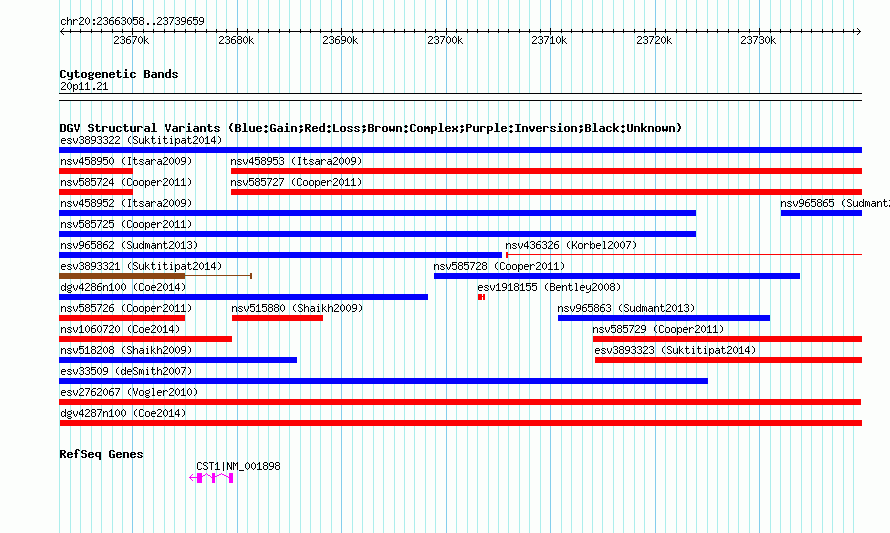The width and height of the screenshot is (890, 533).
Task: Open nsv585726 (Cooper2011) variant label
Action: (x=126, y=308)
